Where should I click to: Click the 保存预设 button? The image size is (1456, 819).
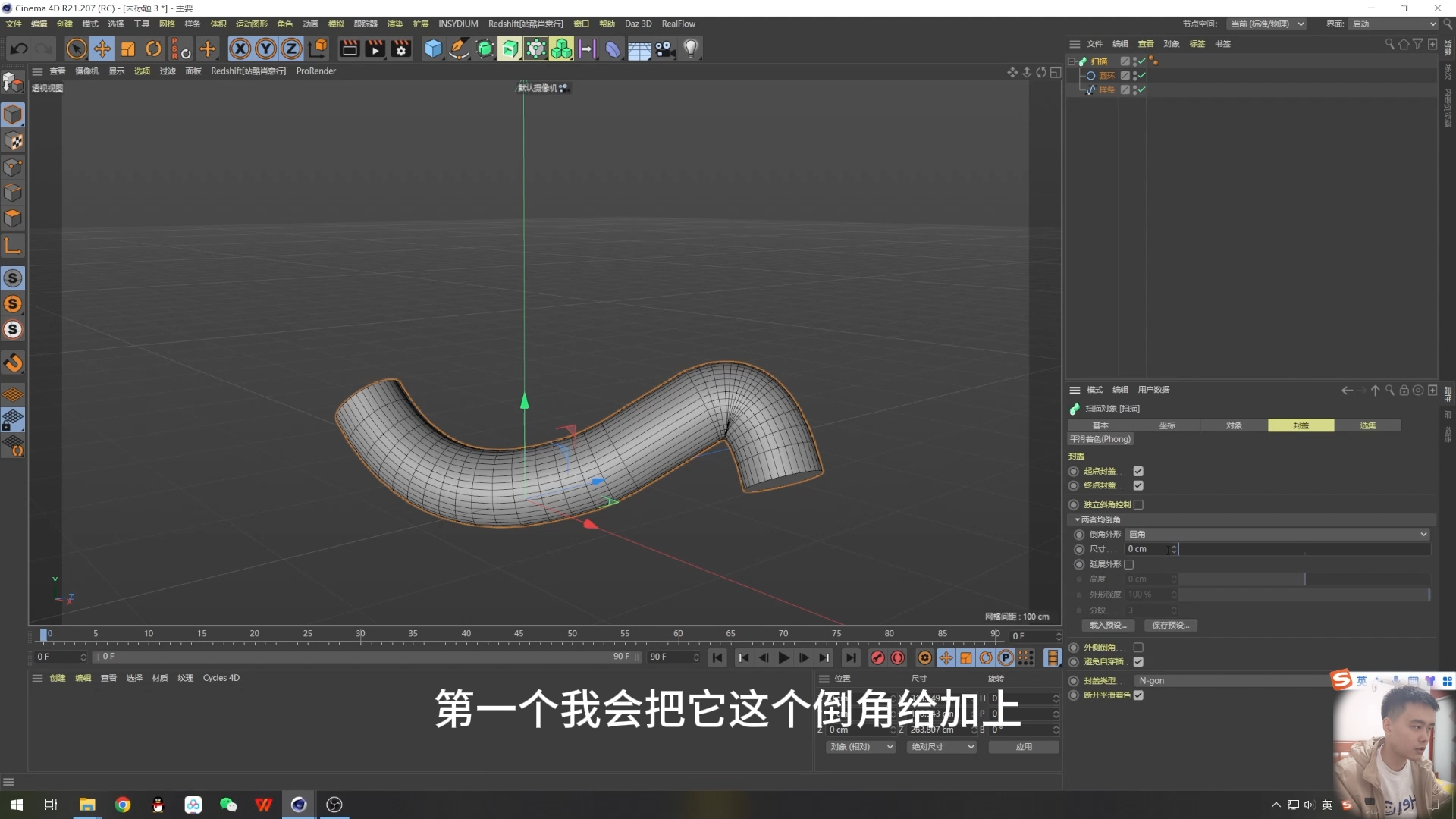tap(1170, 625)
